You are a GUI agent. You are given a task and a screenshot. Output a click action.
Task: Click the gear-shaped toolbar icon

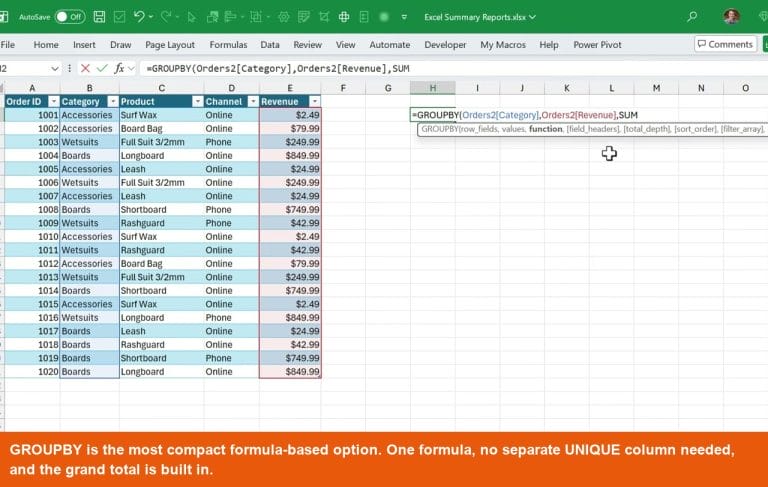point(284,17)
